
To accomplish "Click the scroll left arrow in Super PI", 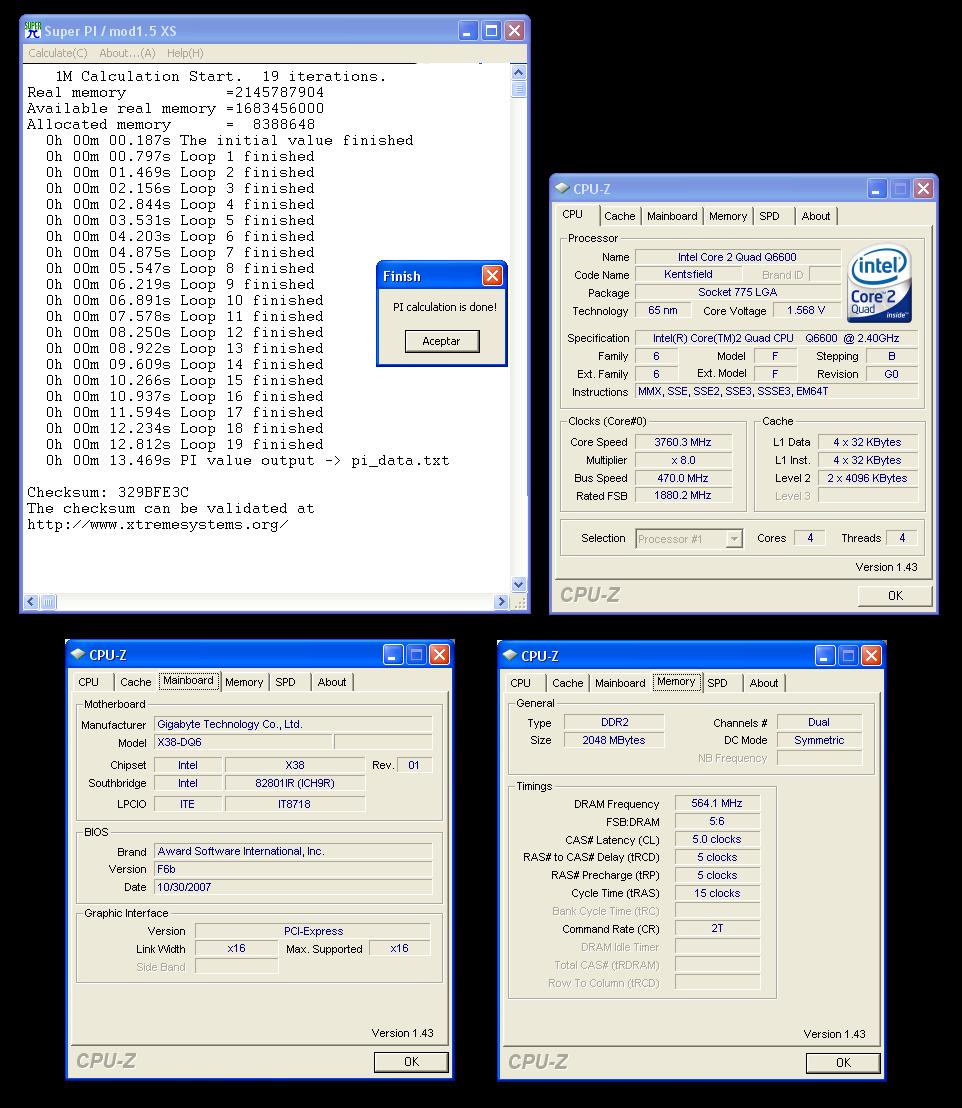I will tap(31, 602).
